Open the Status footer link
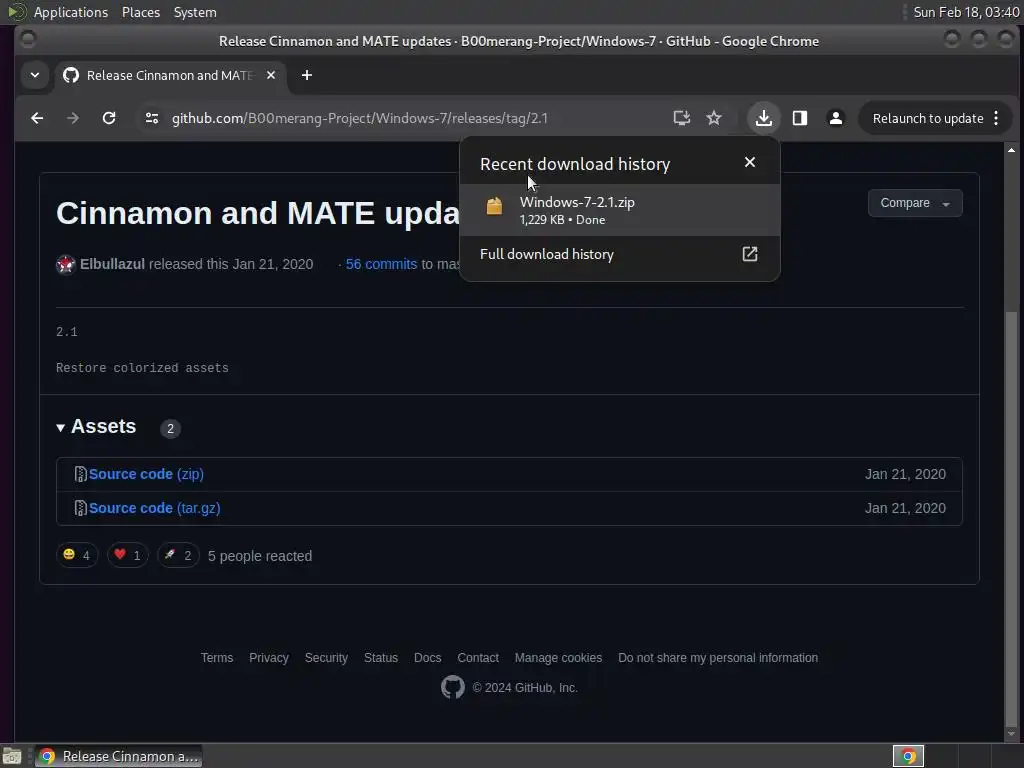This screenshot has width=1024, height=768. 381,658
